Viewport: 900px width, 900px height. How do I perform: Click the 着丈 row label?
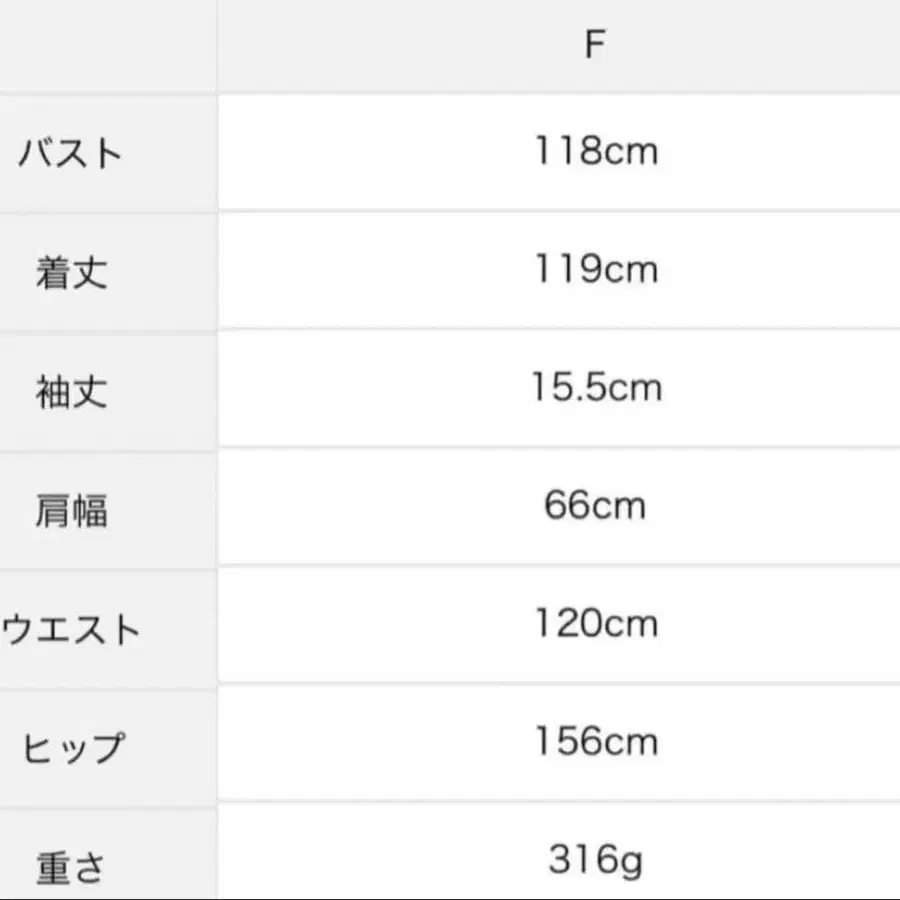(72, 273)
